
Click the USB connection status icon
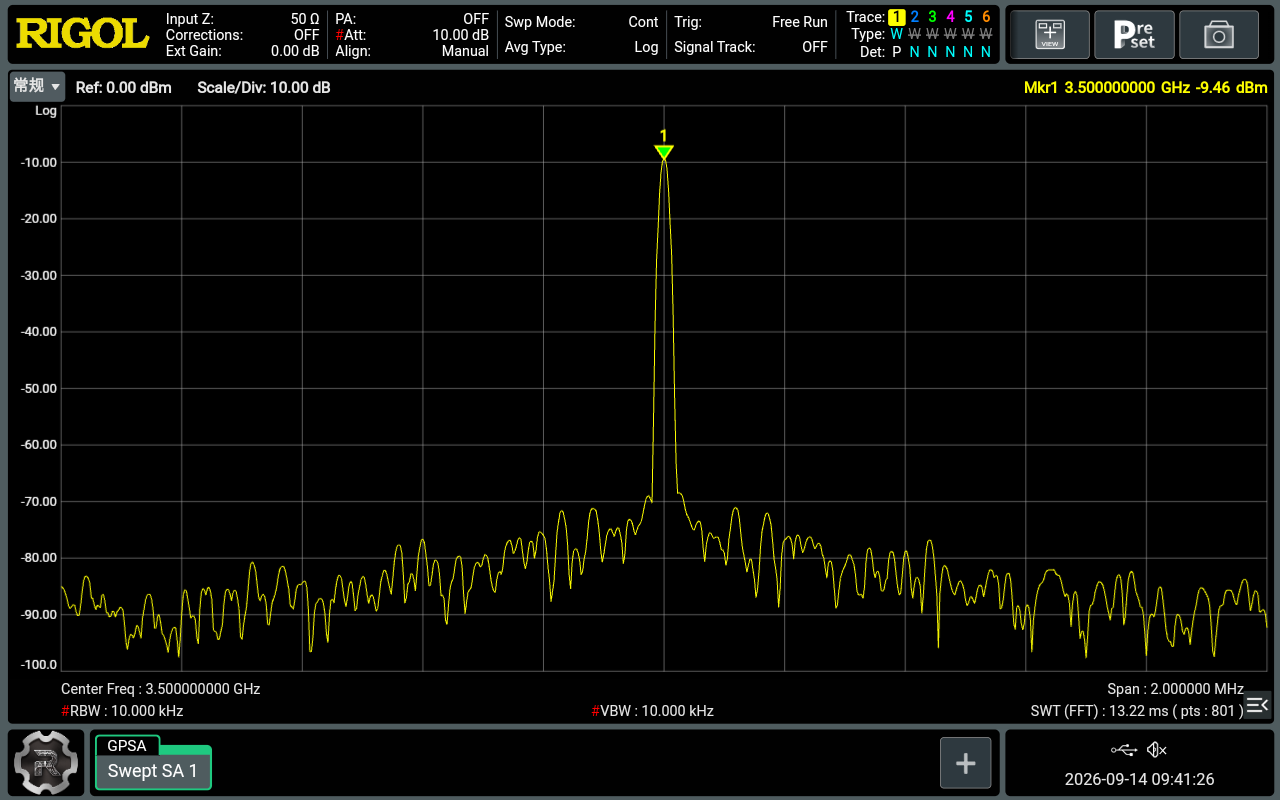[x=1124, y=749]
